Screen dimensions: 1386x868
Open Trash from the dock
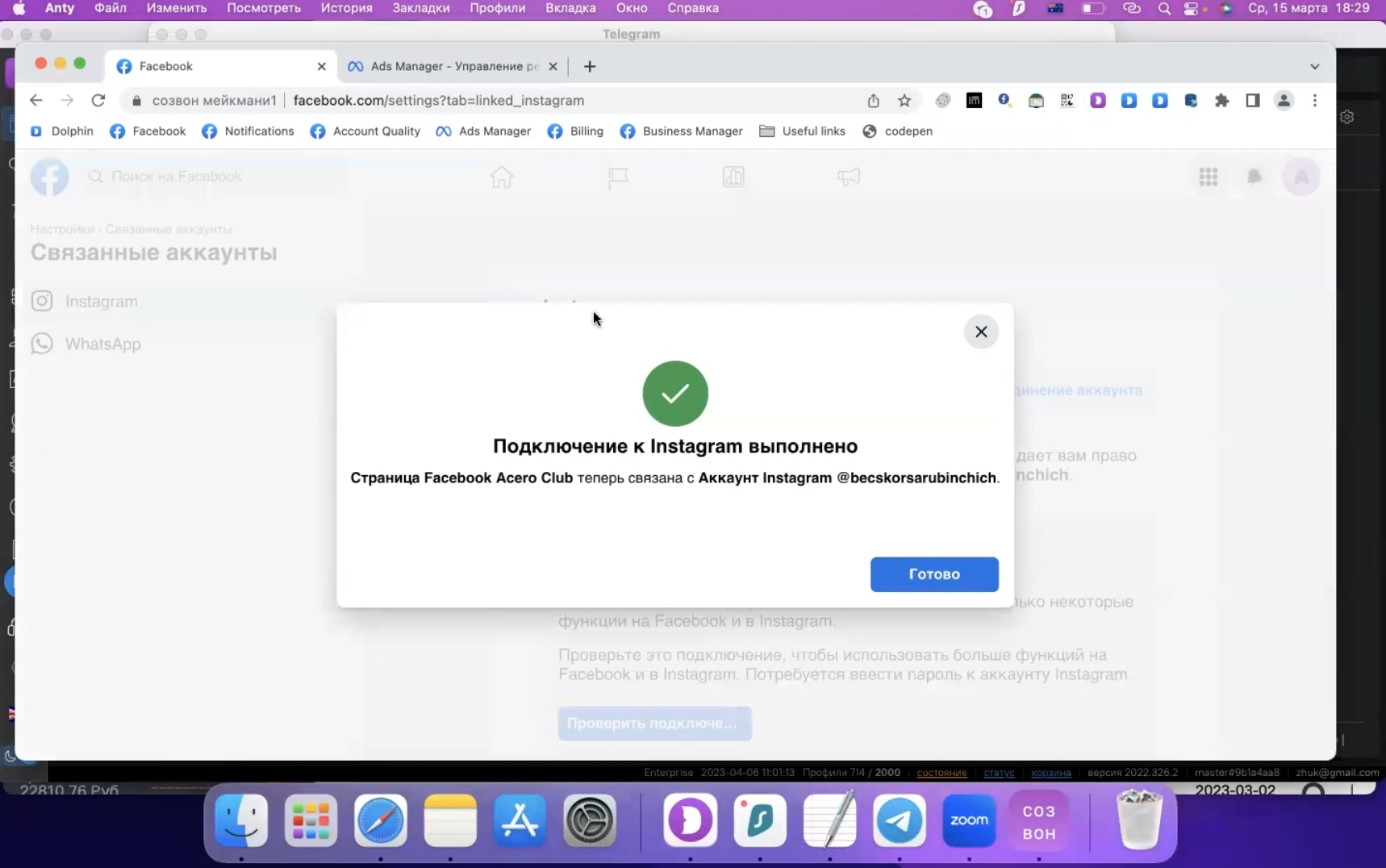coord(1139,820)
